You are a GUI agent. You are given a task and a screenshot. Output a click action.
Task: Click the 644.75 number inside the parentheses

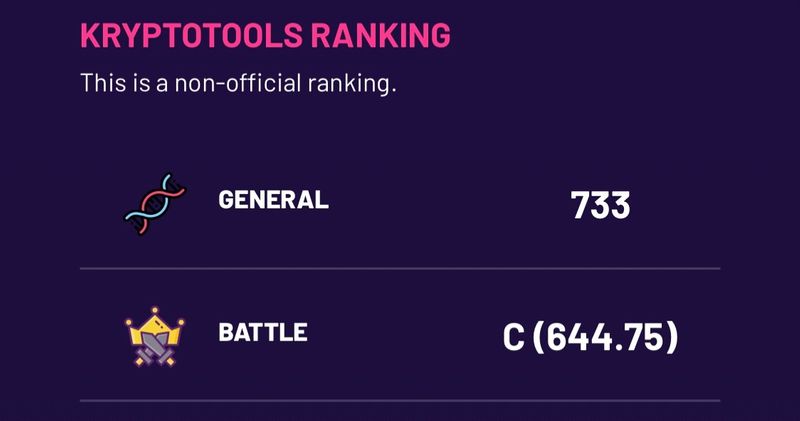tap(606, 336)
